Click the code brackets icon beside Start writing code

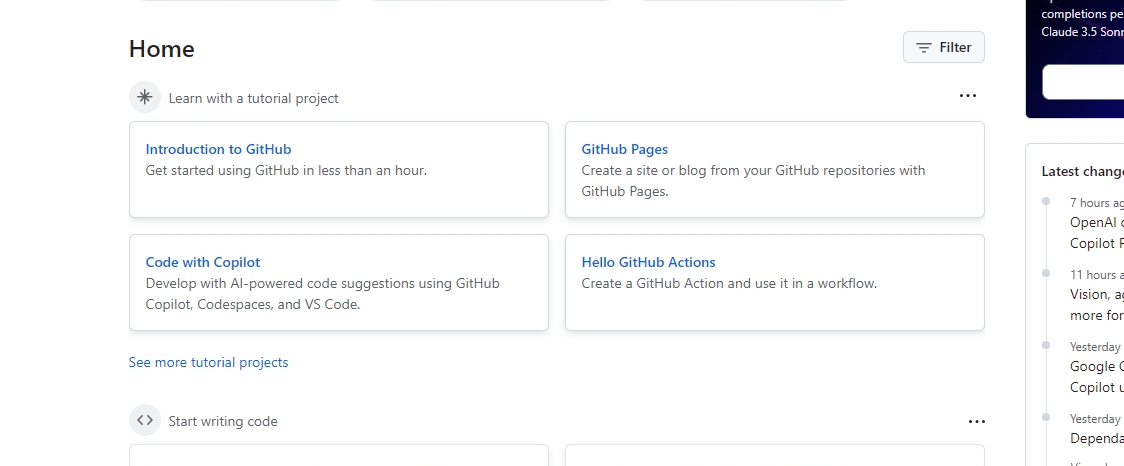pyautogui.click(x=145, y=420)
